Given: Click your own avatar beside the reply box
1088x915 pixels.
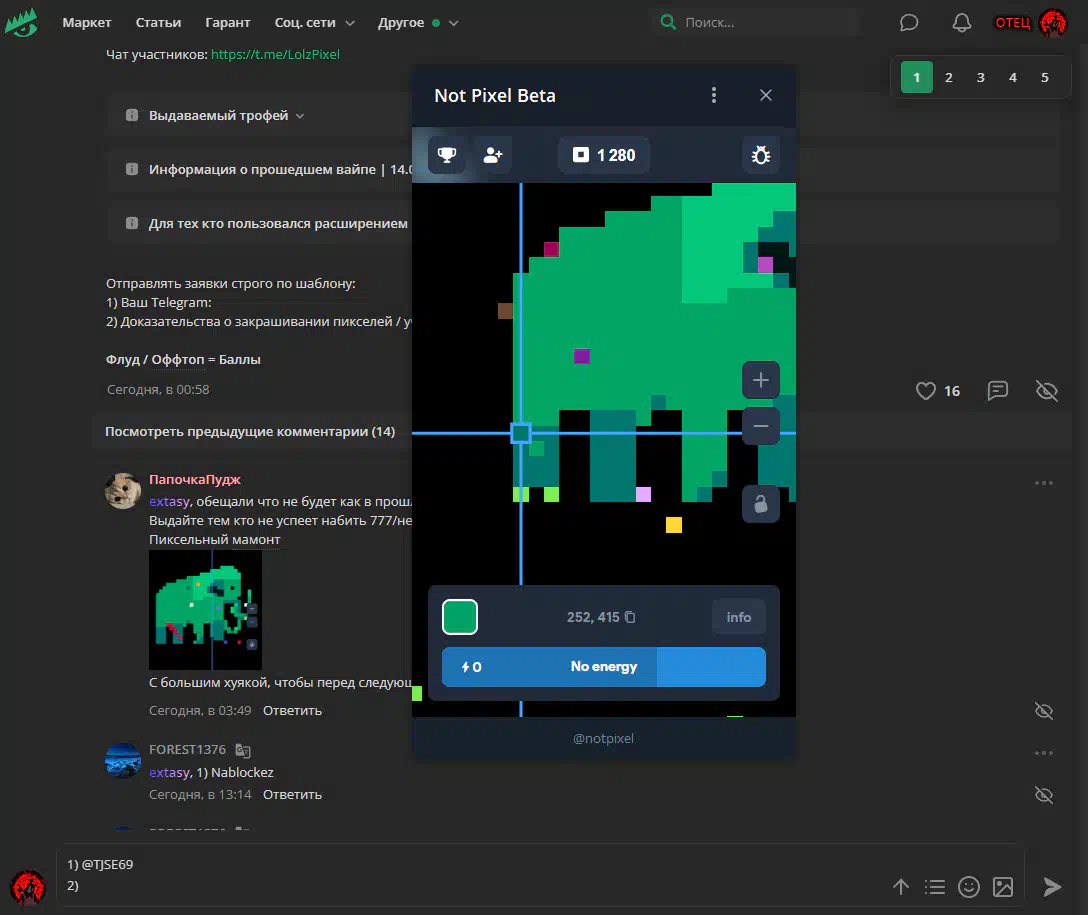Looking at the screenshot, I should coord(28,887).
